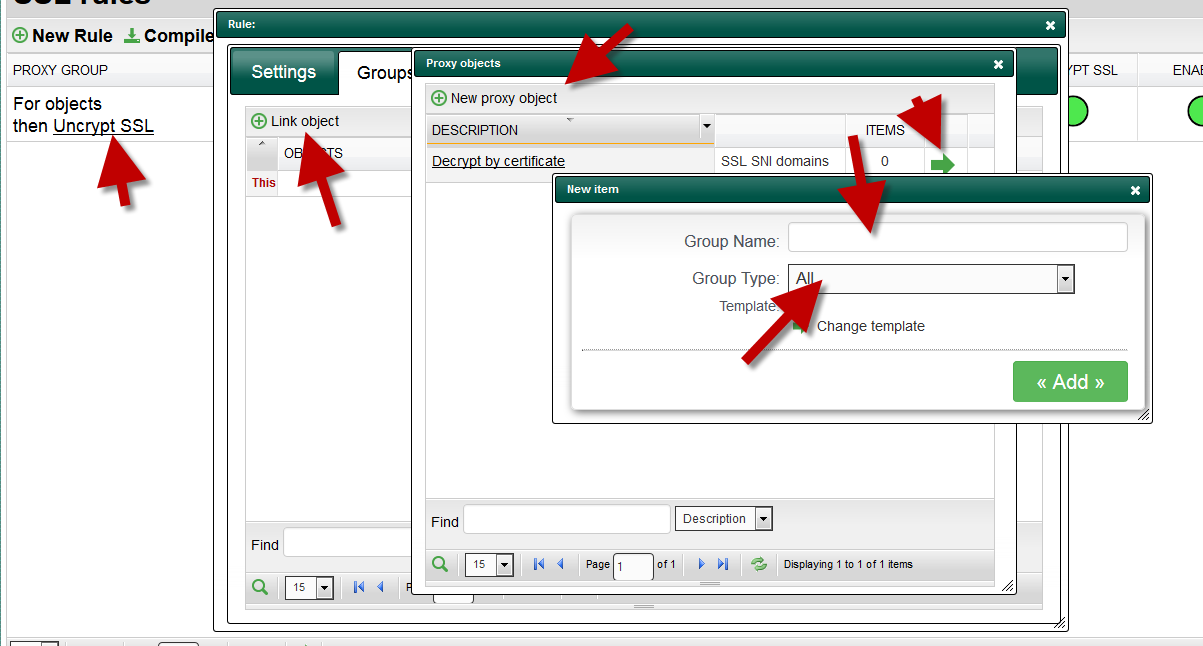Click the ITEMS column header
Image resolution: width=1203 pixels, height=646 pixels.
click(885, 130)
